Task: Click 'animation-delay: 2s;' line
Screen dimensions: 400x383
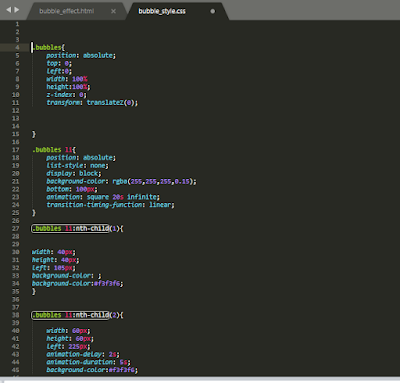Action: click(x=83, y=354)
